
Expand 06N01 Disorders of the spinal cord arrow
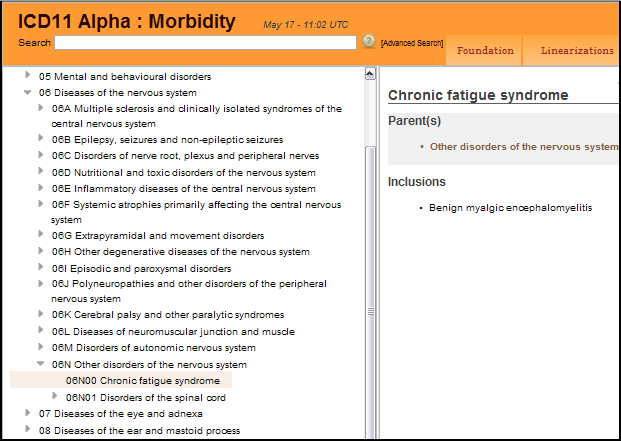tap(55, 395)
